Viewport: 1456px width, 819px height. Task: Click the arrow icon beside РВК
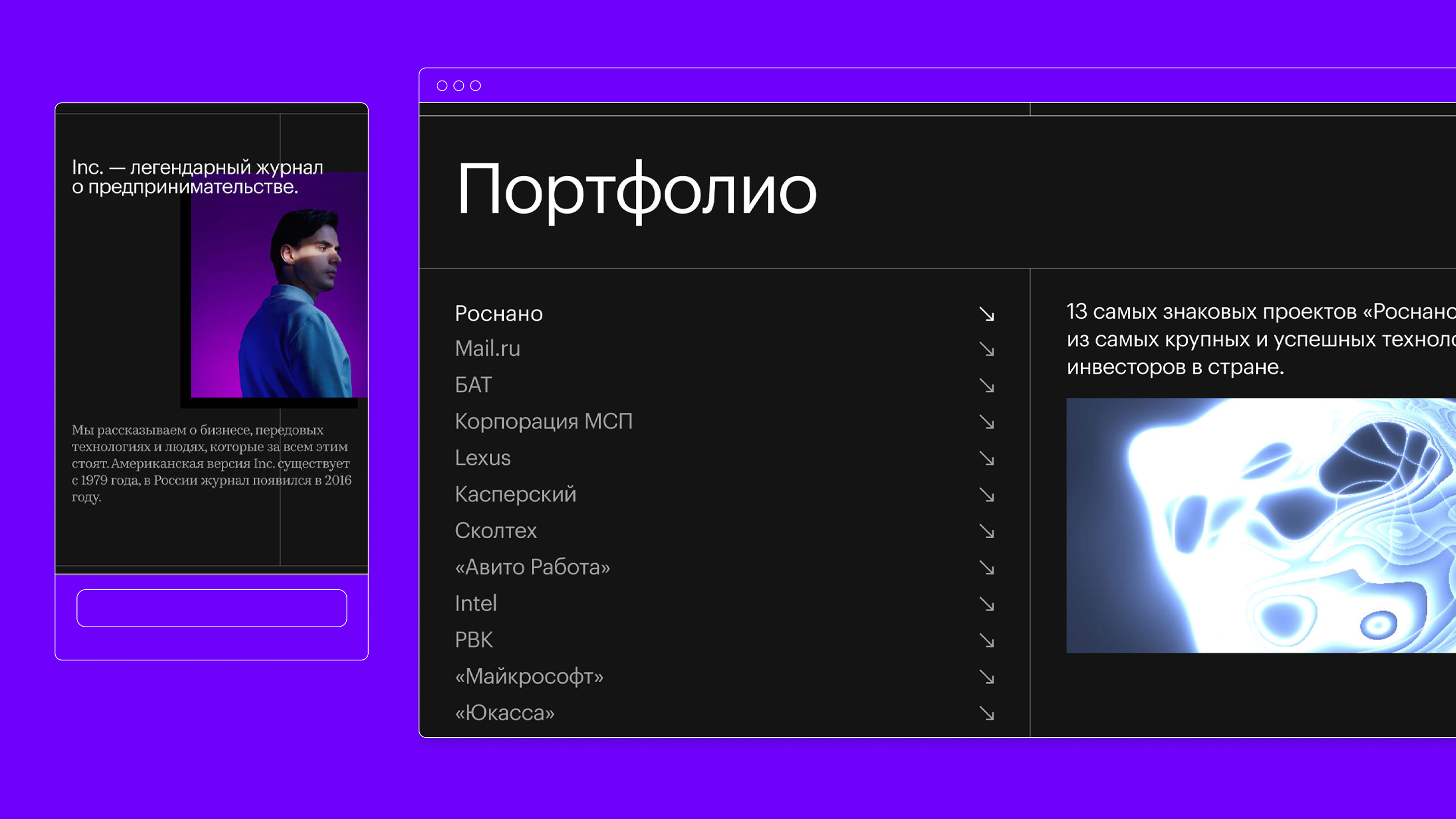click(987, 641)
